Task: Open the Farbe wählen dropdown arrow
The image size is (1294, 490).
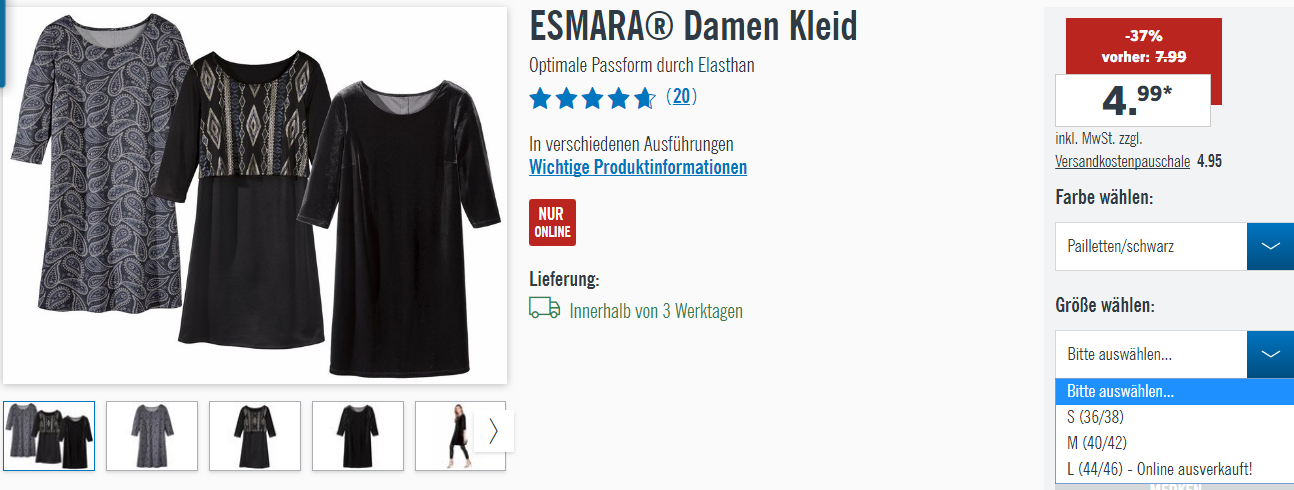Action: pos(1270,246)
